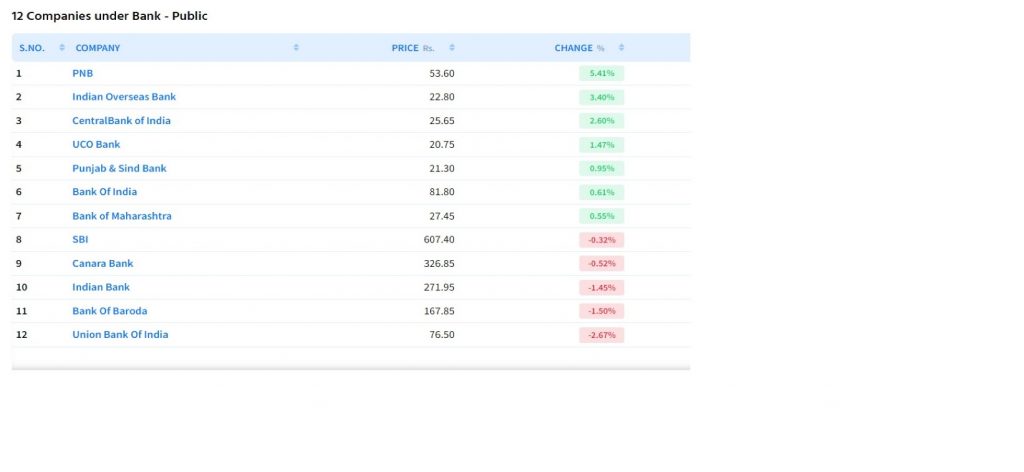Click the price 76.50 cell

point(441,335)
